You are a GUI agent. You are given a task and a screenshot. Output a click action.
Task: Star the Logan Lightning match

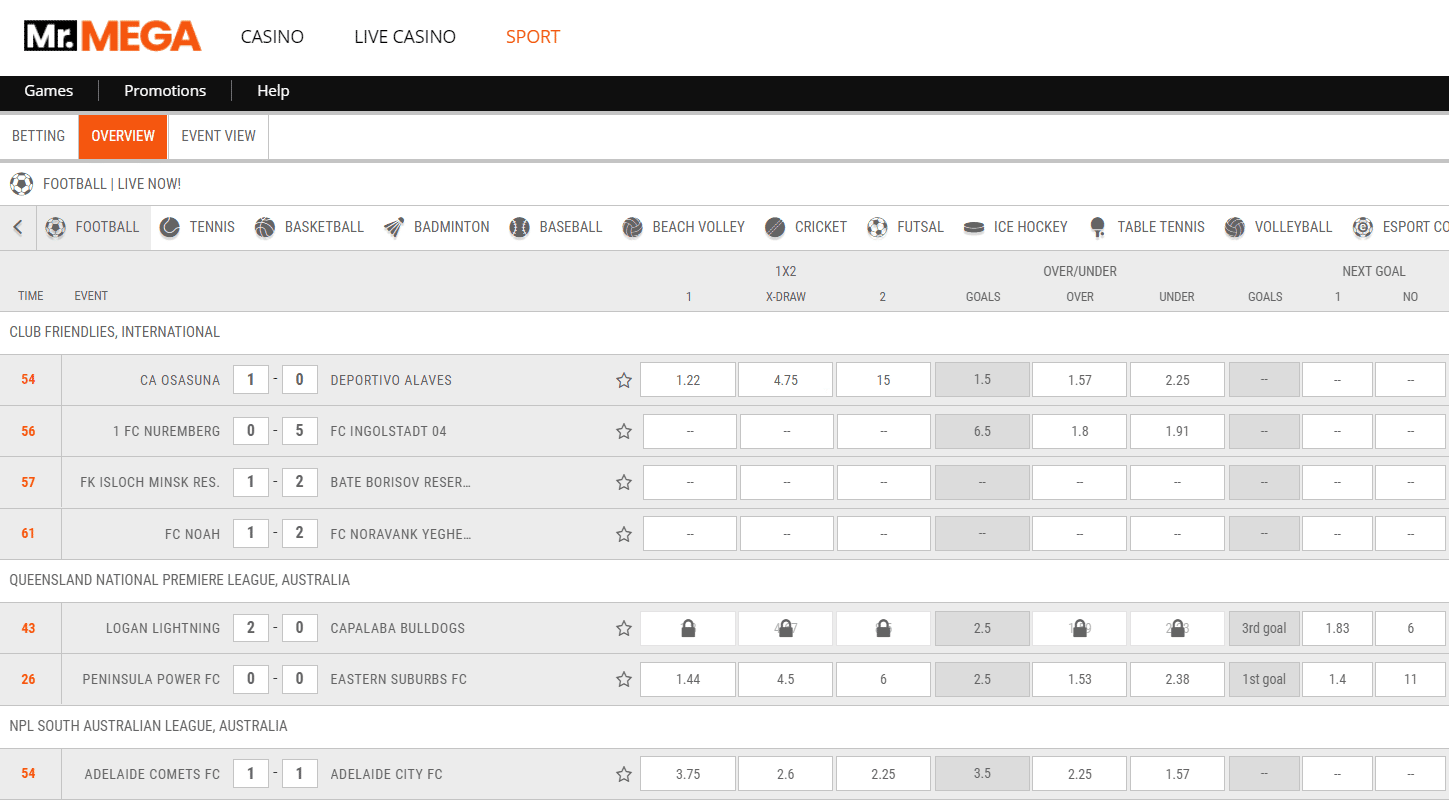[624, 628]
